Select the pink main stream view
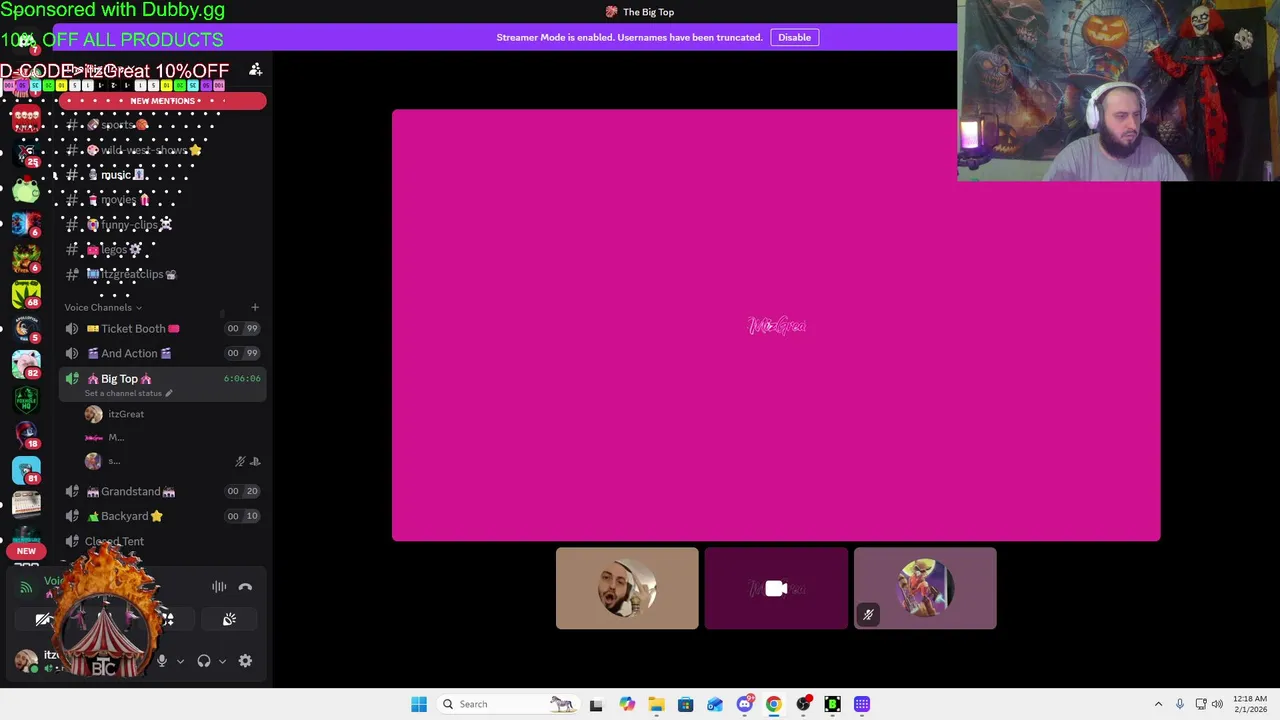 click(776, 325)
